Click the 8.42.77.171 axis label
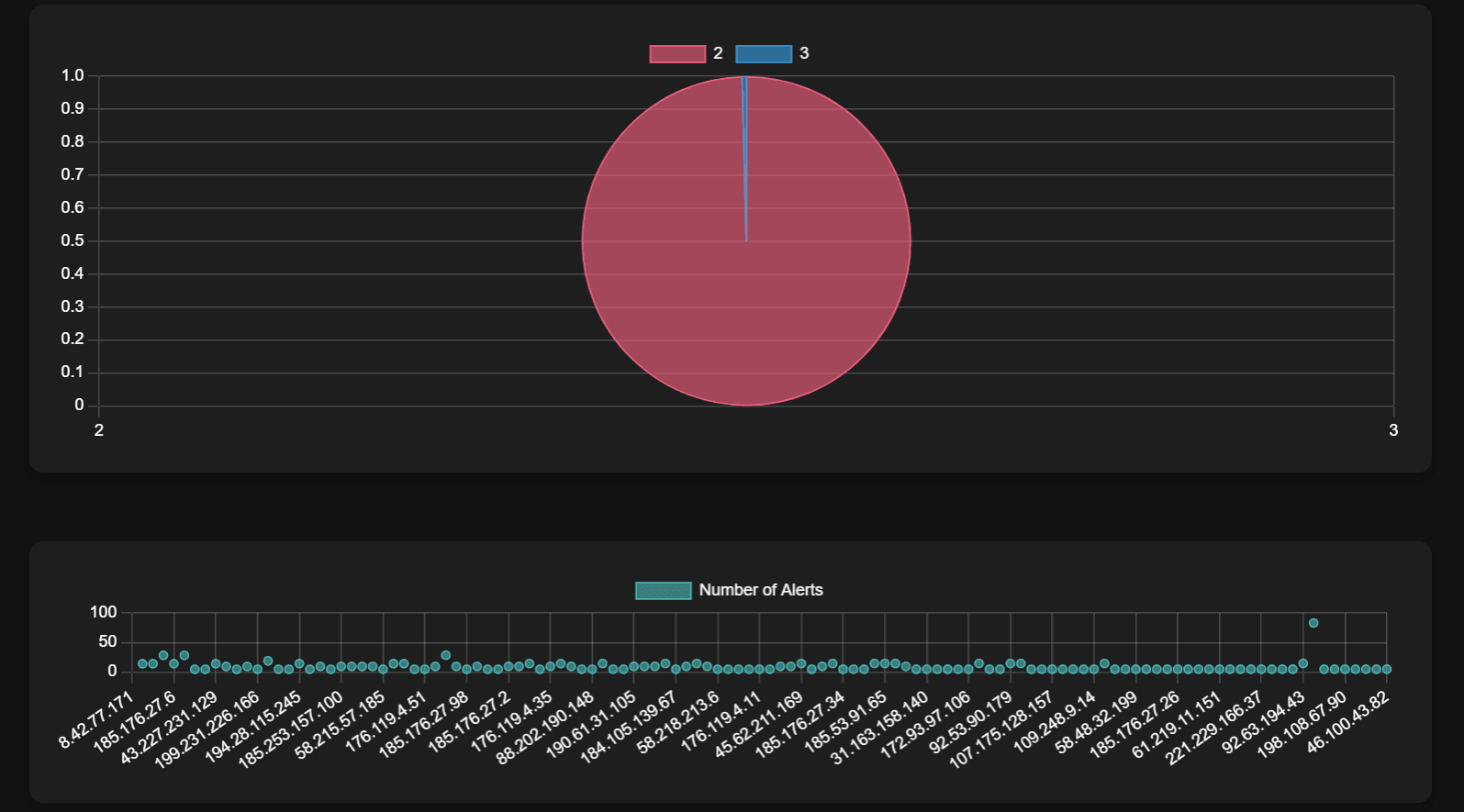1464x812 pixels. click(x=97, y=721)
